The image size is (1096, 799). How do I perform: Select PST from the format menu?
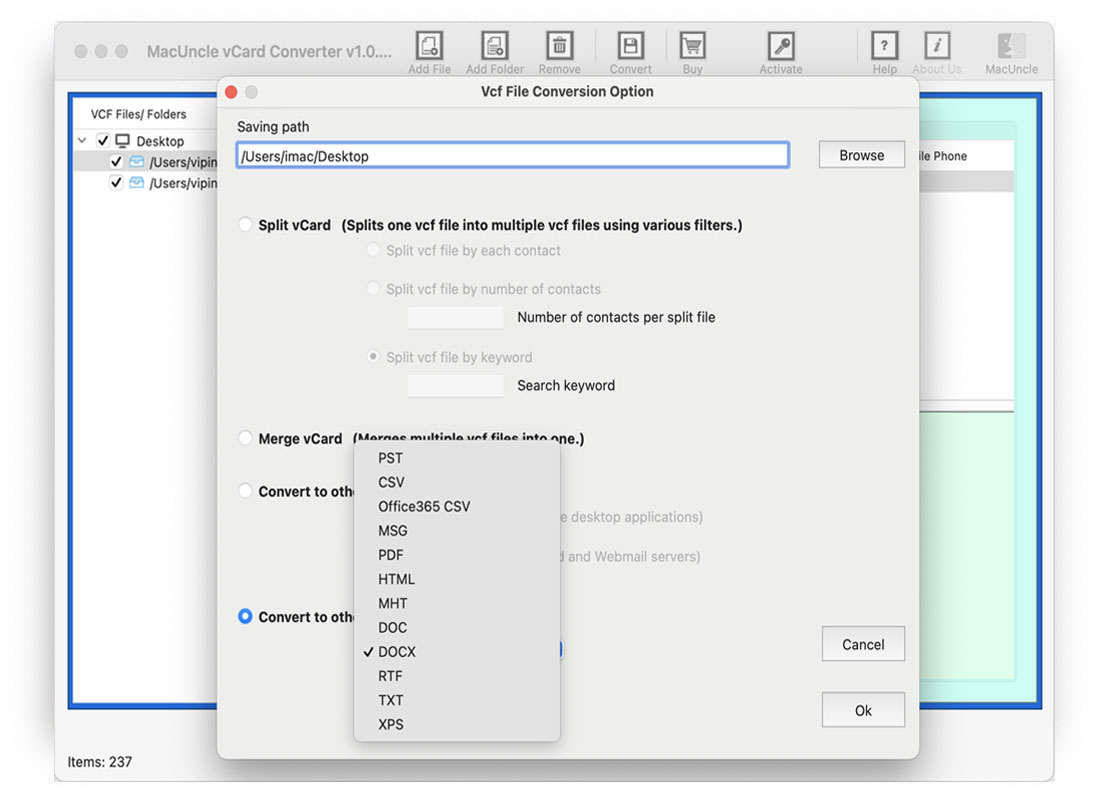[x=389, y=458]
